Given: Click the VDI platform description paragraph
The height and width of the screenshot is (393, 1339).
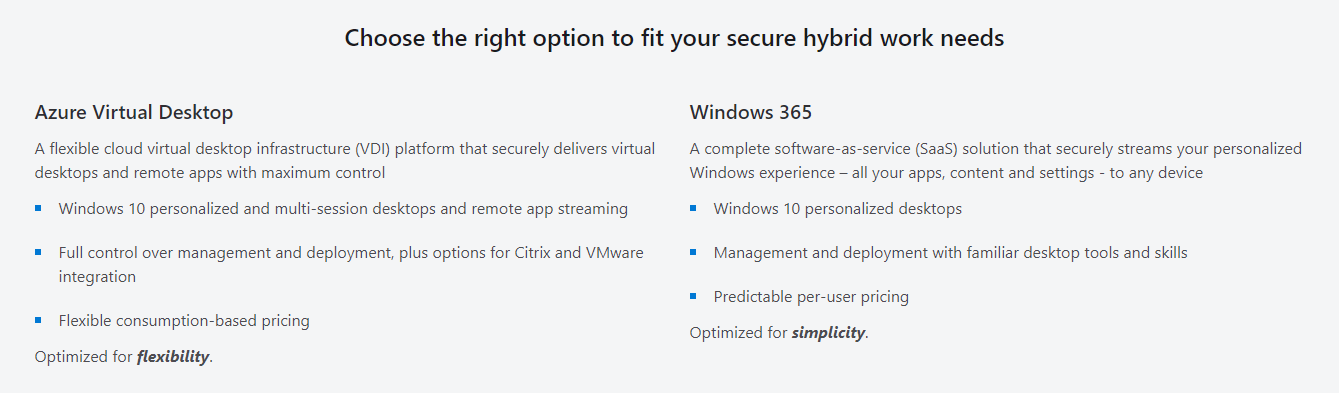Looking at the screenshot, I should 345,160.
